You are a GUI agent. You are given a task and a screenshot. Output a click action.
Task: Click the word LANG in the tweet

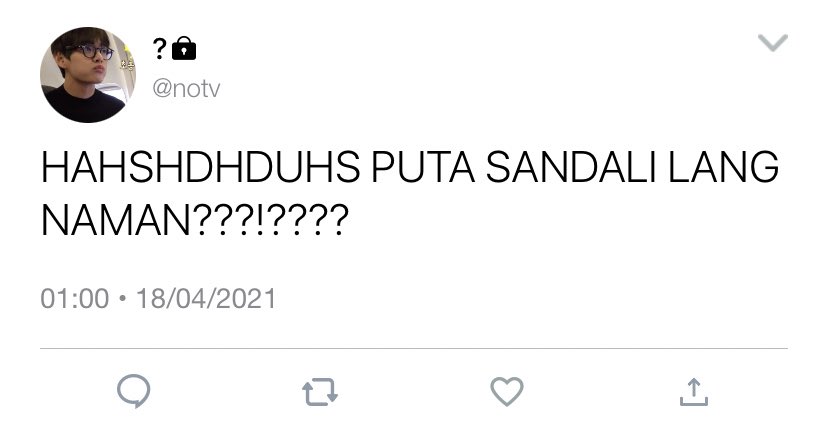tap(724, 167)
